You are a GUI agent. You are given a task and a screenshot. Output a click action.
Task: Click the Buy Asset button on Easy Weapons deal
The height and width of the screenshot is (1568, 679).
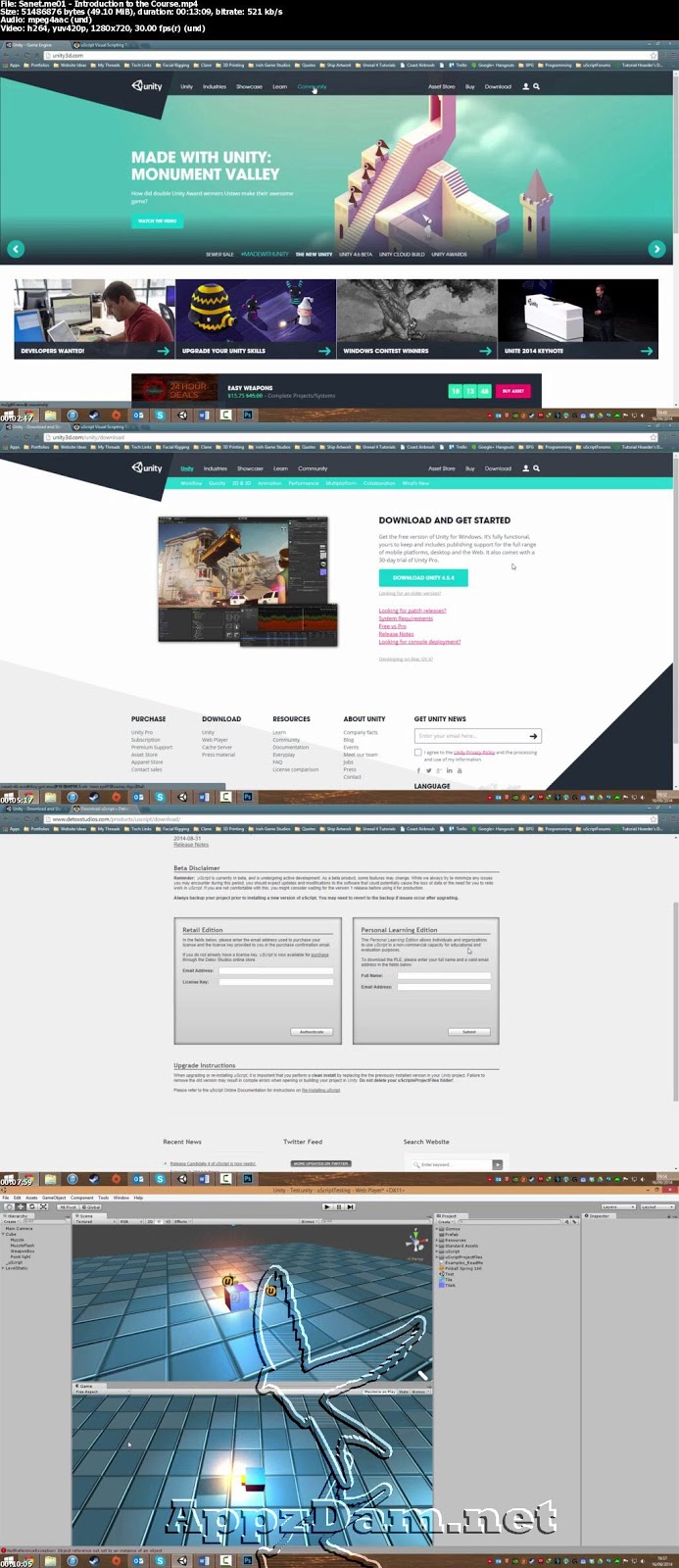coord(513,391)
